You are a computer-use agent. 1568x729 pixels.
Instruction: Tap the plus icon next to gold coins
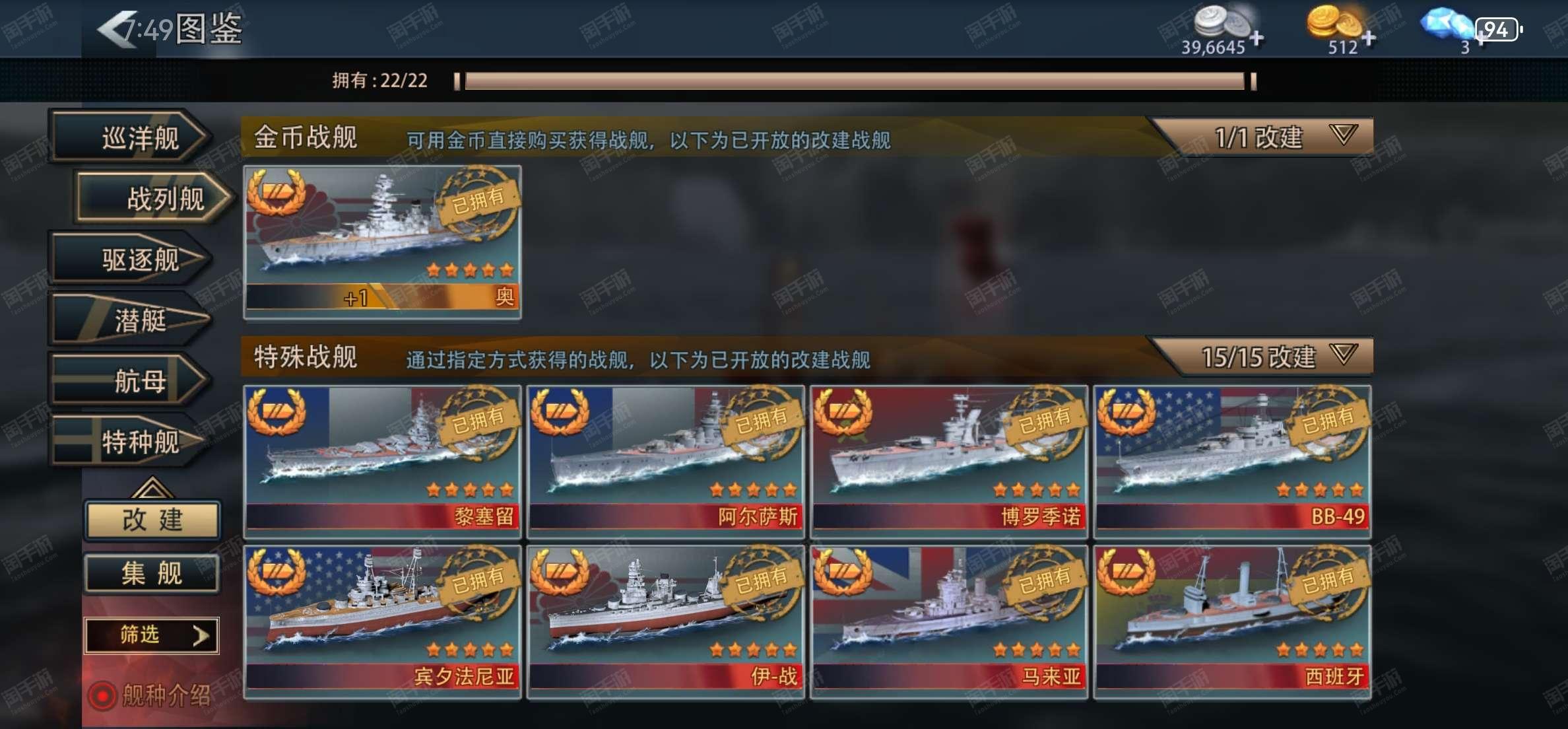[x=1369, y=38]
